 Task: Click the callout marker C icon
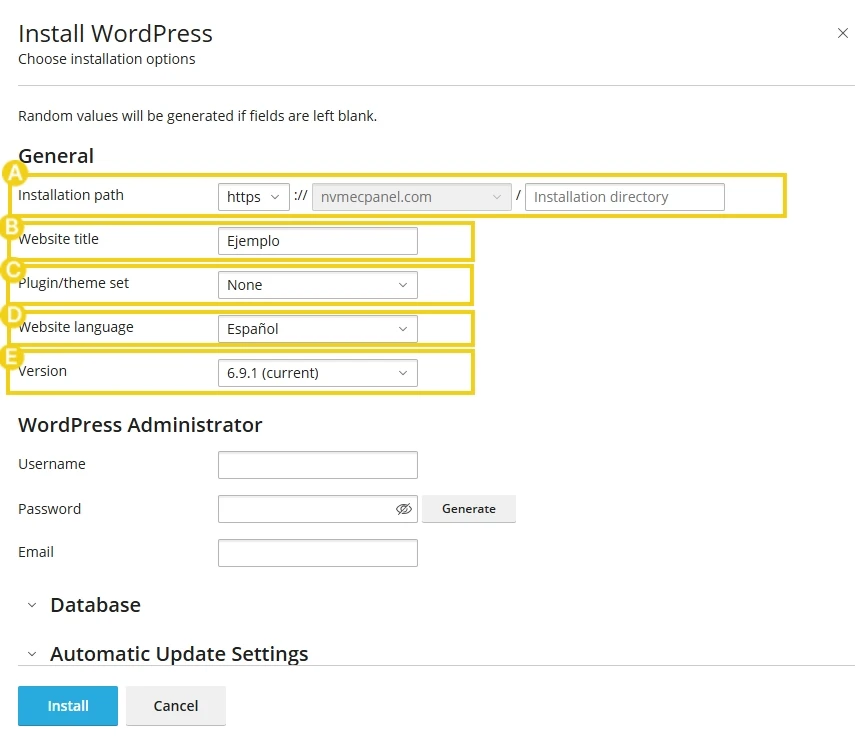click(15, 270)
